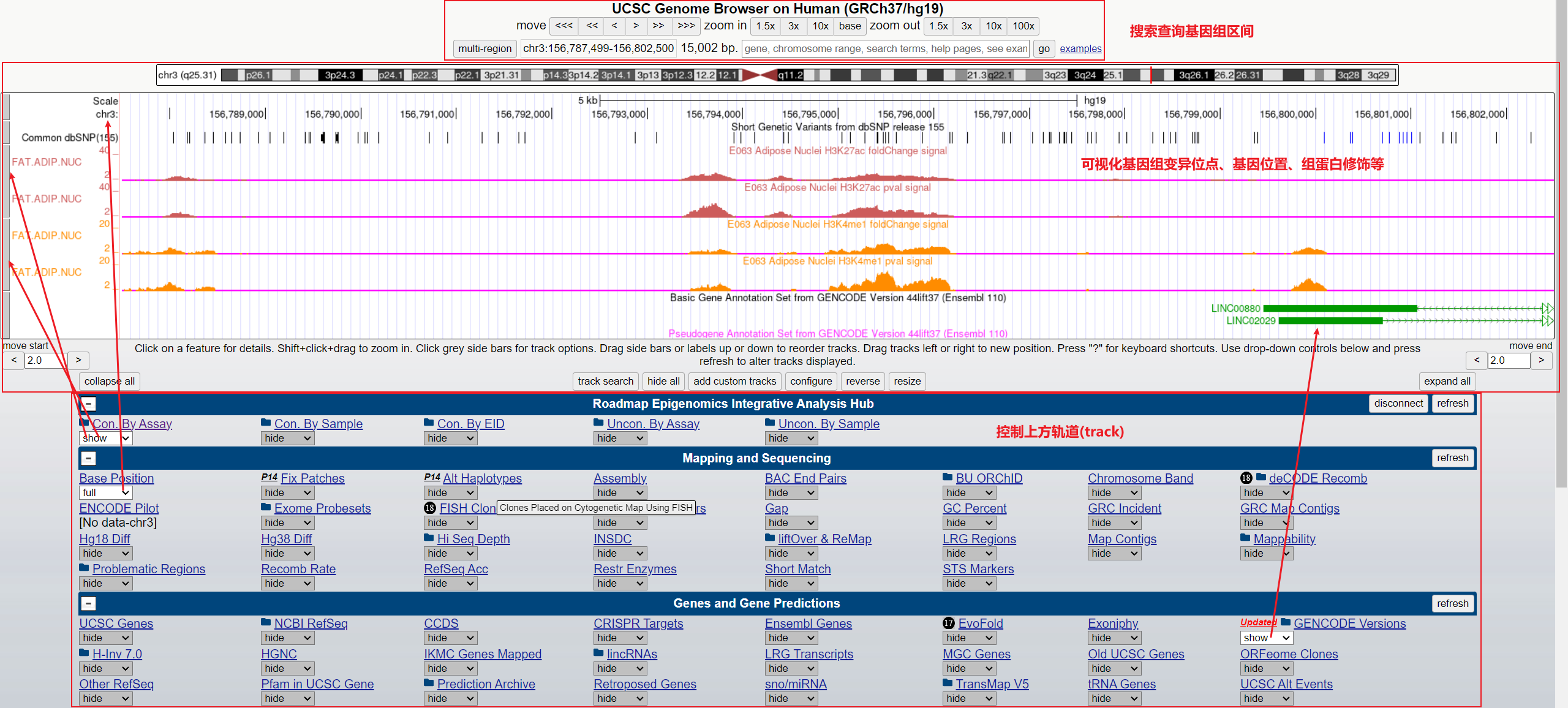Open the Con. By Assay folder track
Screen dimensions: 1568x708
tap(132, 424)
